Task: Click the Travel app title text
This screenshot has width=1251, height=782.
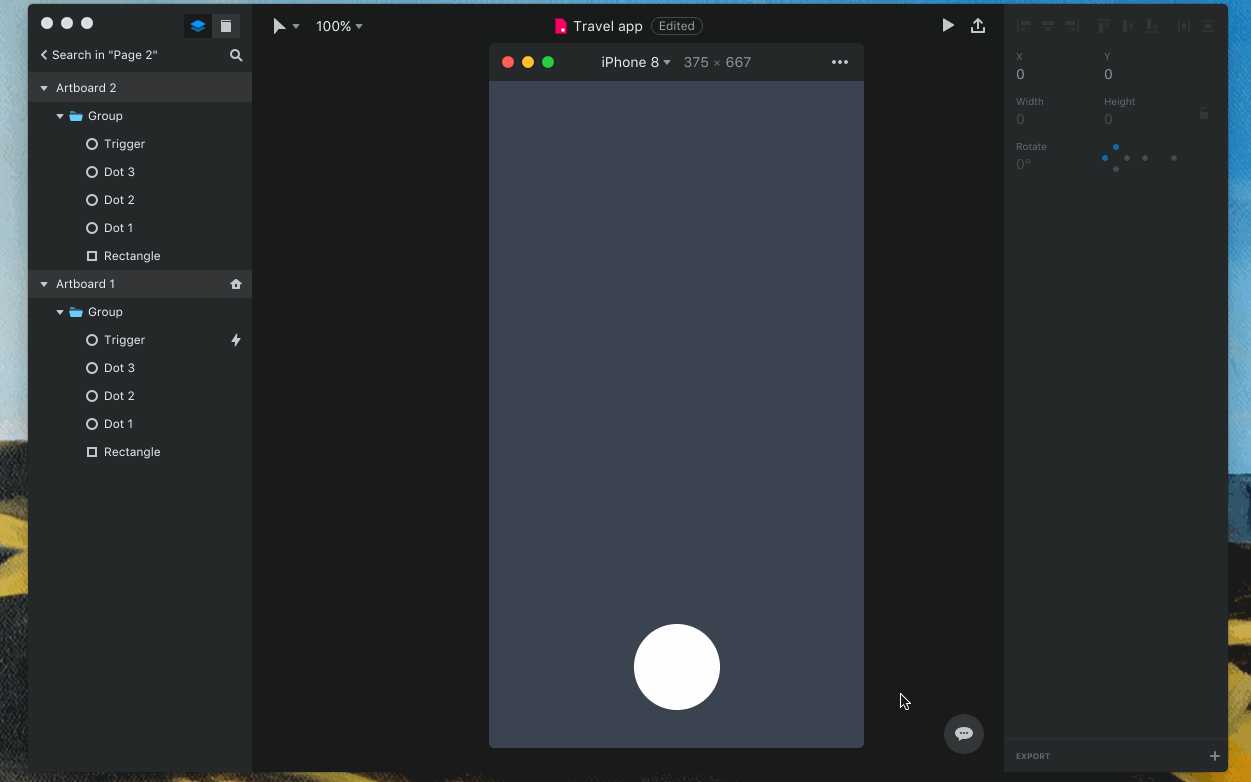Action: pos(608,26)
